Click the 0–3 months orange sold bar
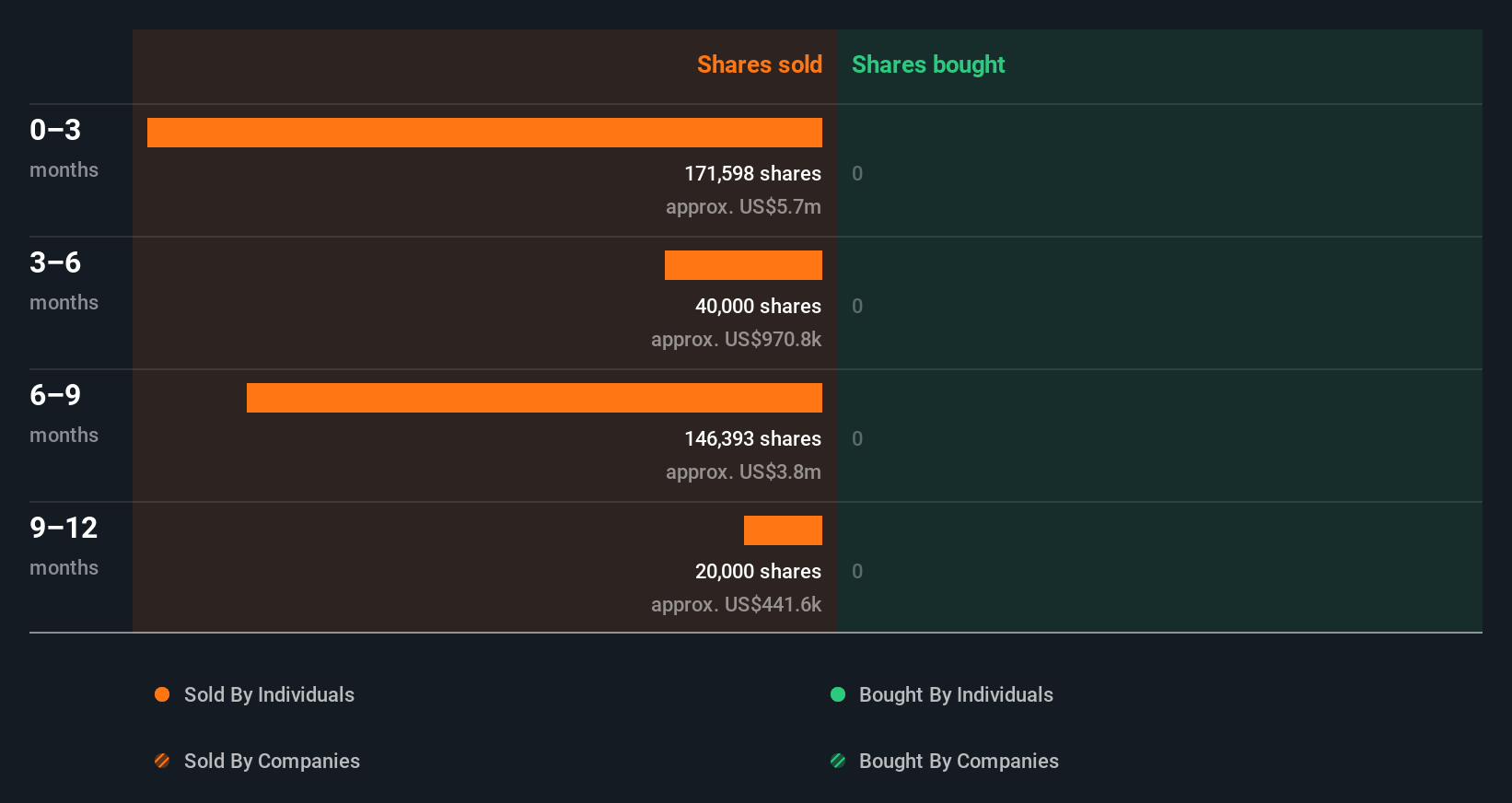1512x803 pixels. click(x=484, y=133)
